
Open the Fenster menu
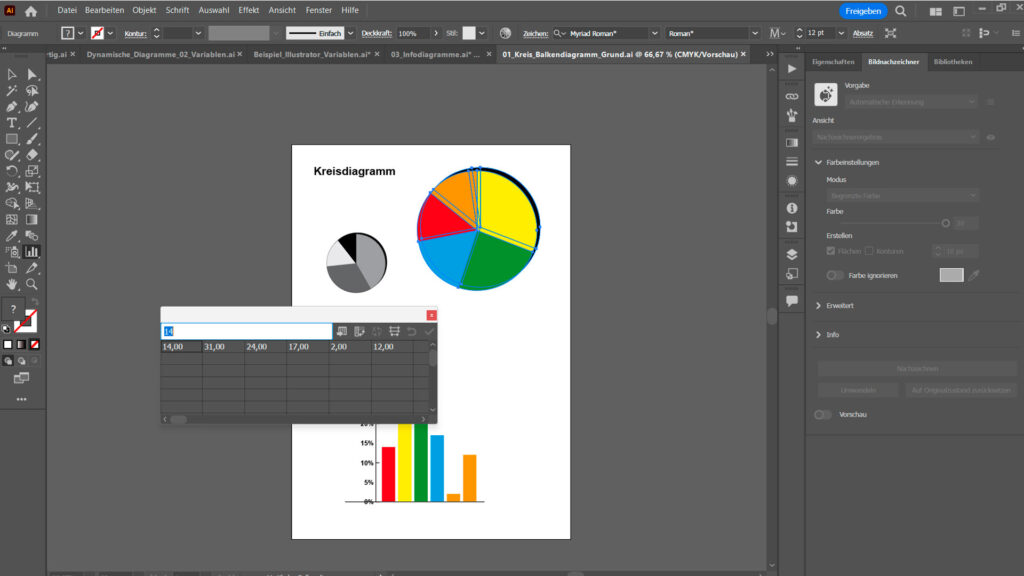319,10
